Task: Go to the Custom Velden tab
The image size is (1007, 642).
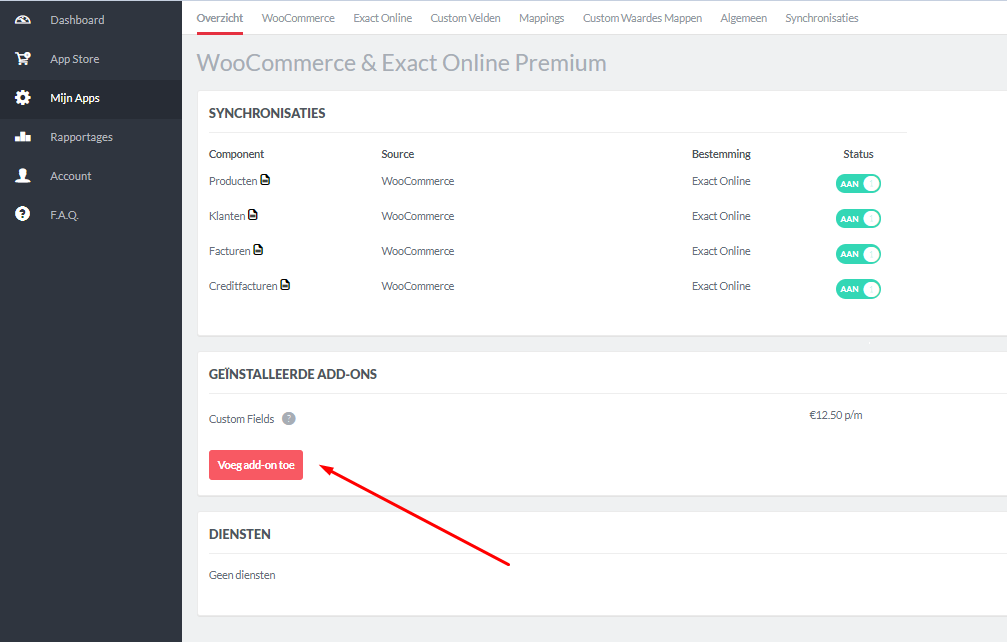Action: click(x=465, y=18)
